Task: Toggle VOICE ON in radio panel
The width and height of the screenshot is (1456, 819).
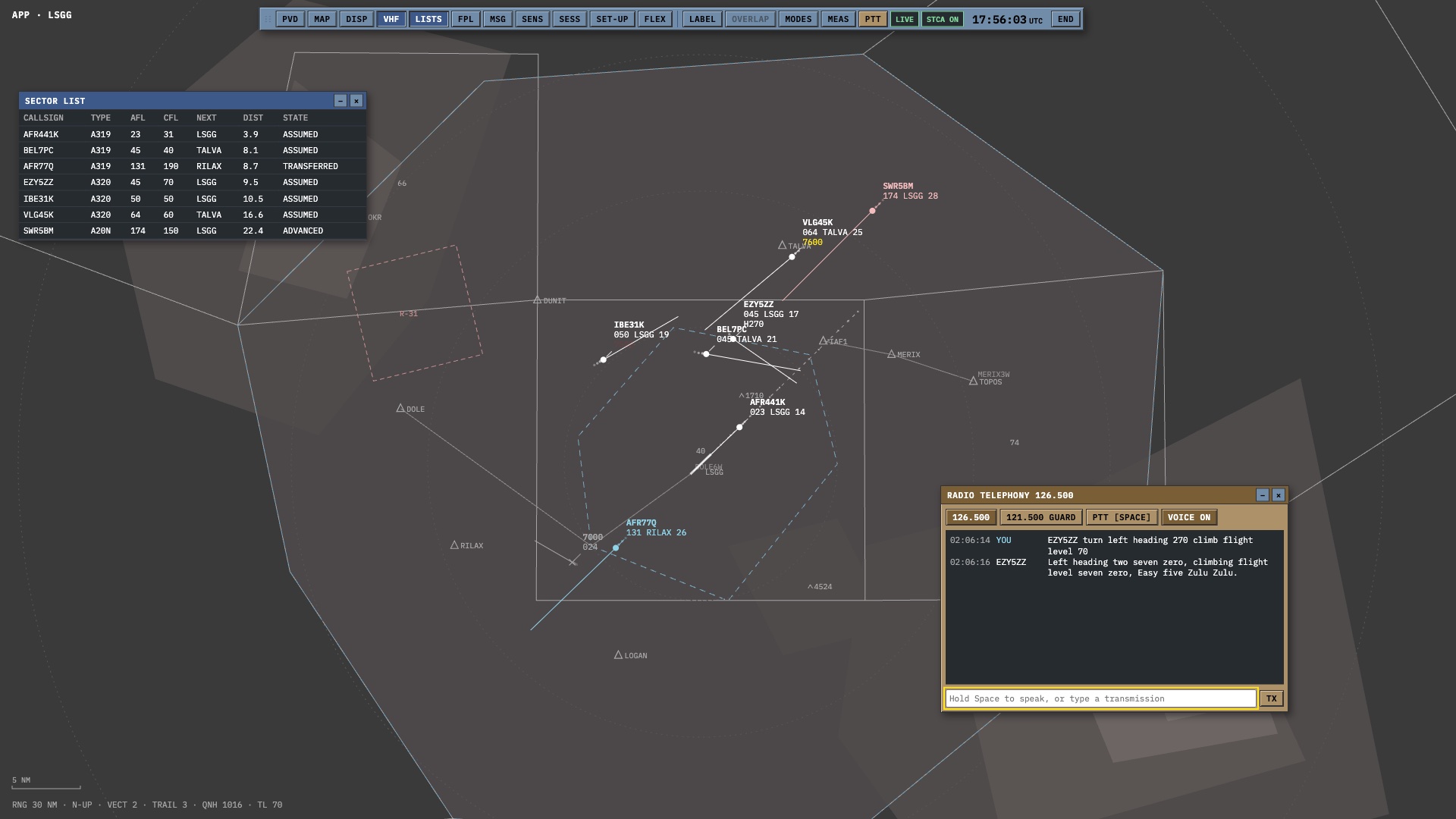Action: [x=1189, y=517]
